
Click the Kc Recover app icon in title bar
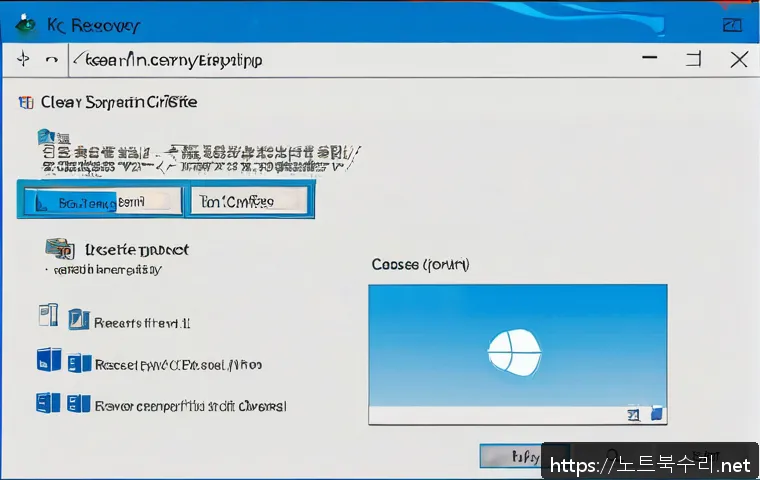(25, 23)
